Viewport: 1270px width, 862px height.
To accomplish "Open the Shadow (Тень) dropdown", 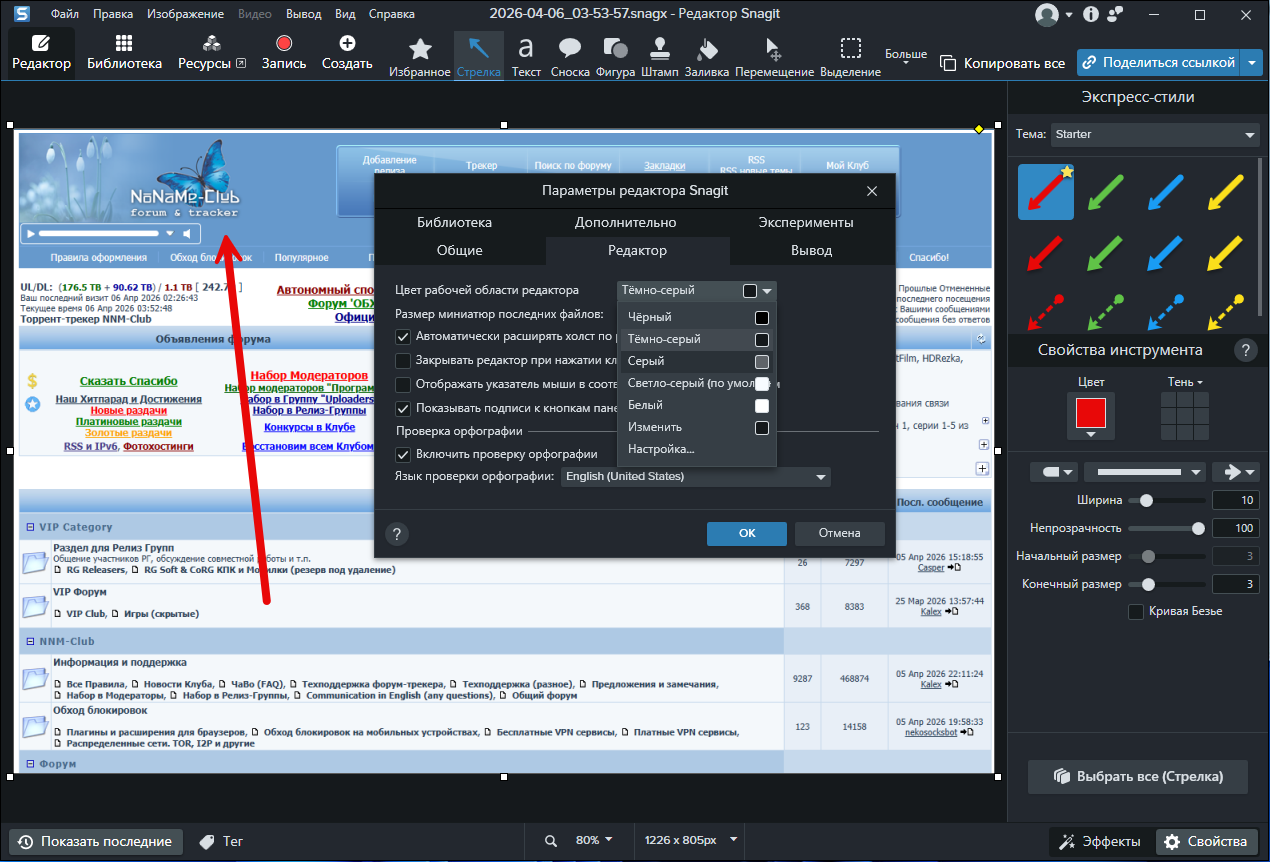I will click(1185, 382).
